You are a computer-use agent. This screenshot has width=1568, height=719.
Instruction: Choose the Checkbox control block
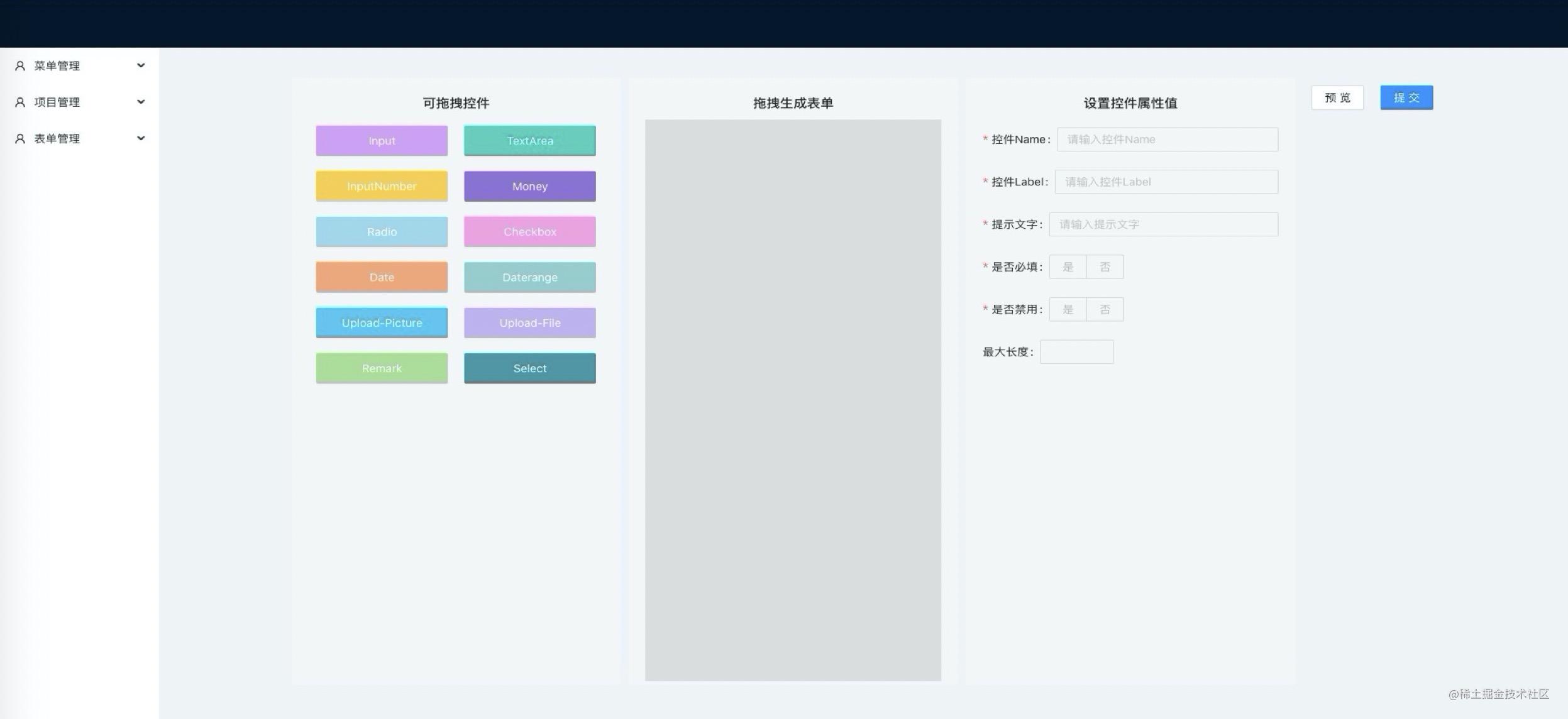click(530, 232)
